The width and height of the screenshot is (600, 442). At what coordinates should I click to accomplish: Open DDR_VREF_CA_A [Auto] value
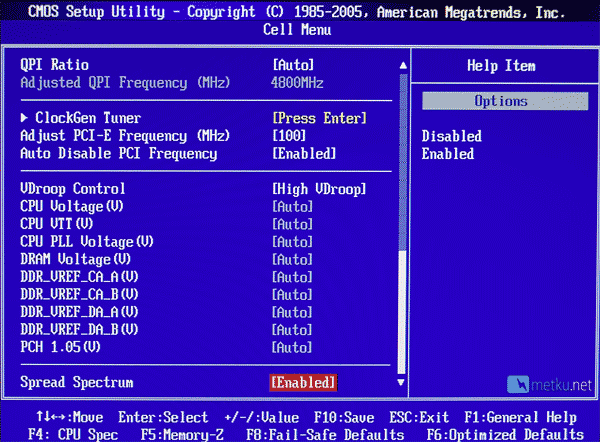(292, 277)
